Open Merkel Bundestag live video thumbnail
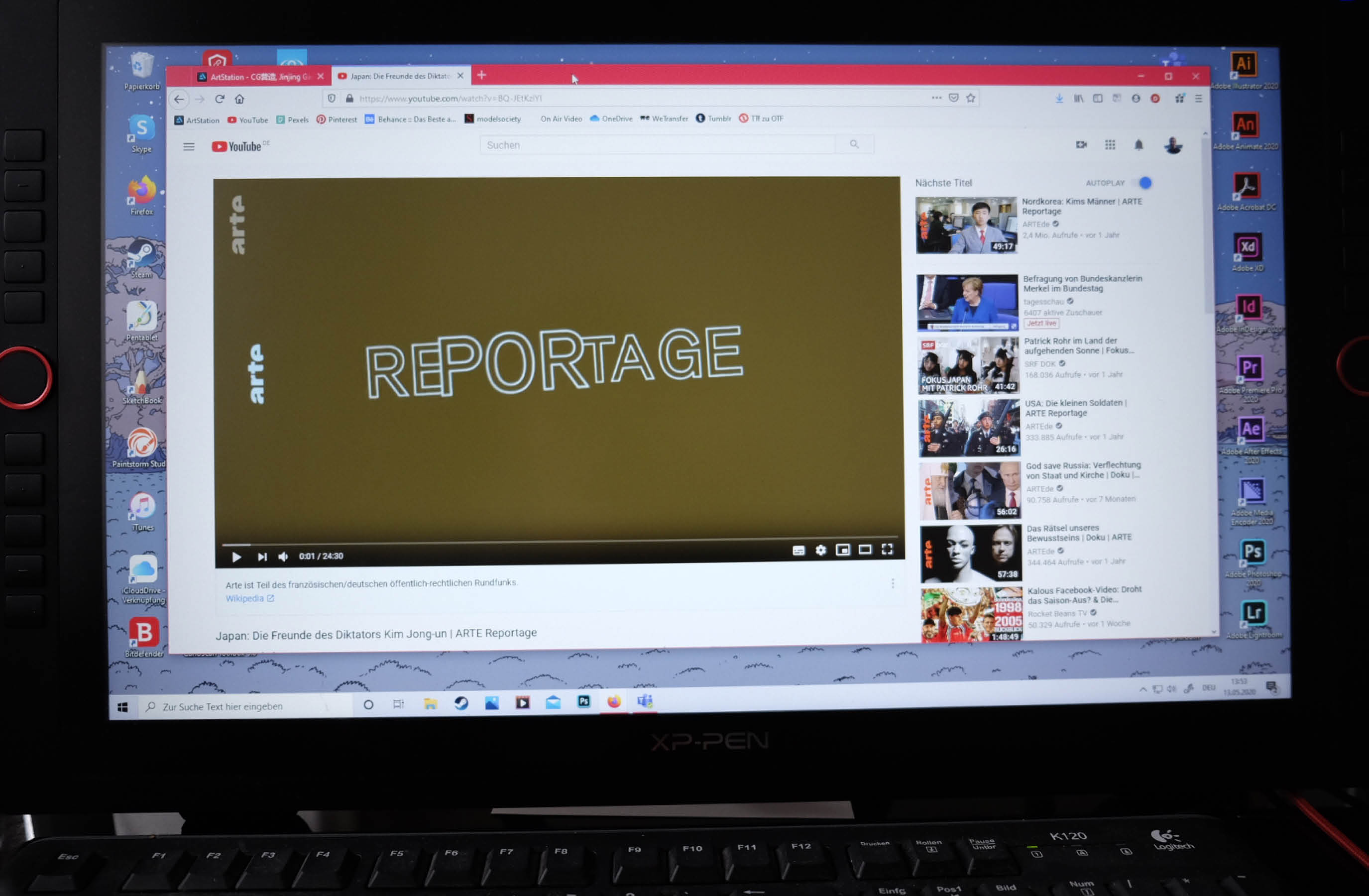This screenshot has height=896, width=1369. (x=967, y=303)
